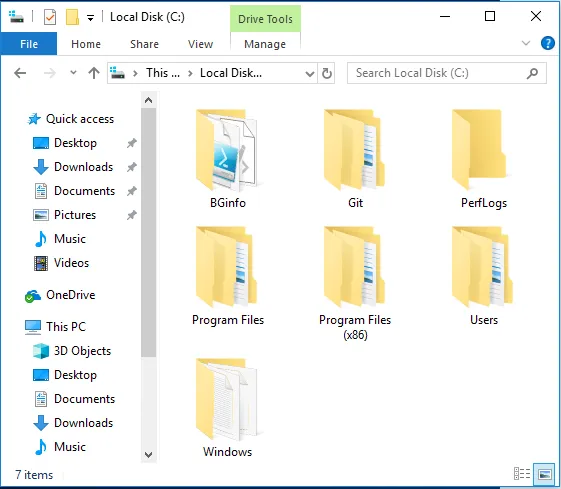561x489 pixels.
Task: Select the Git folder icon
Action: coord(355,150)
